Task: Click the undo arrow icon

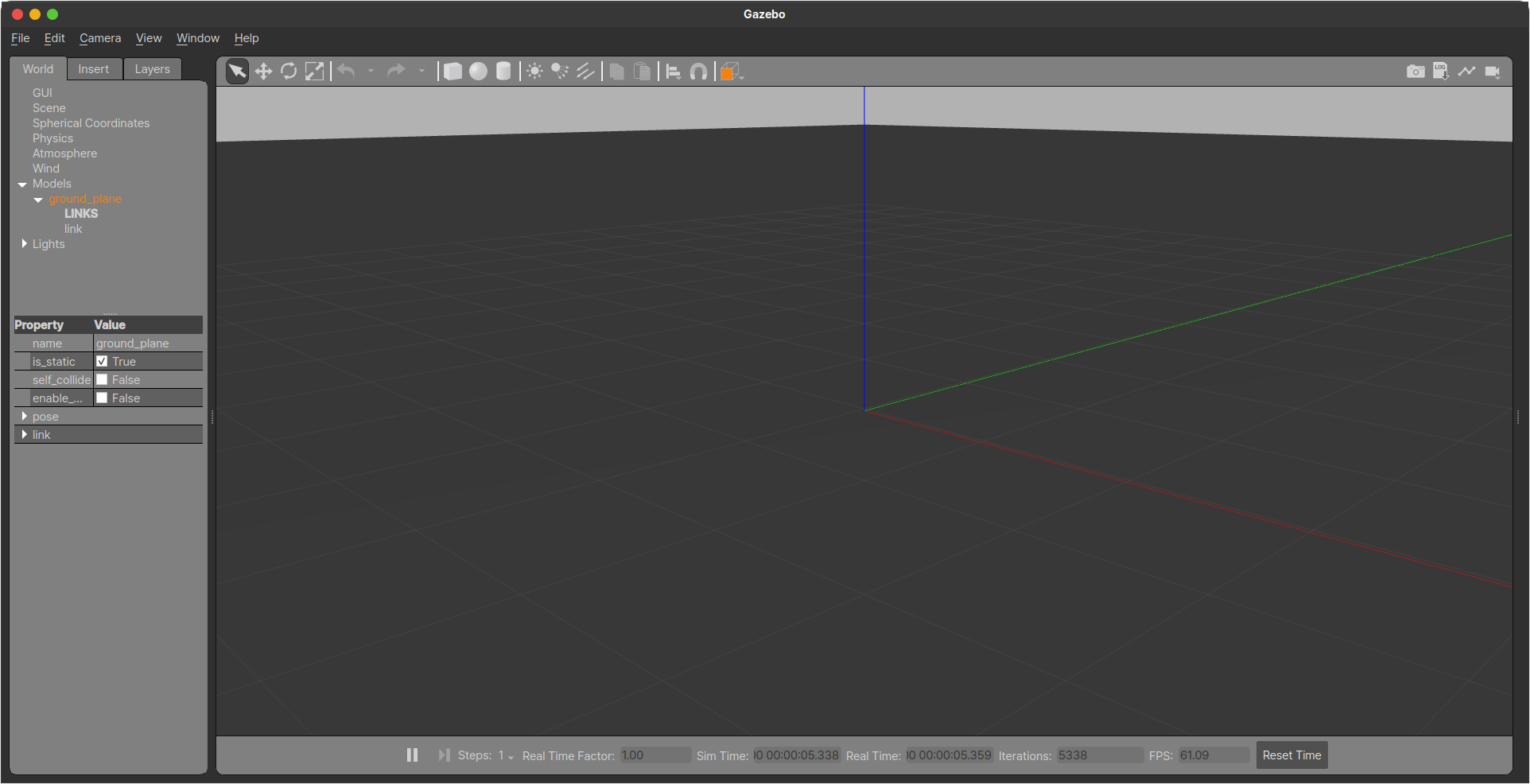Action: 346,72
